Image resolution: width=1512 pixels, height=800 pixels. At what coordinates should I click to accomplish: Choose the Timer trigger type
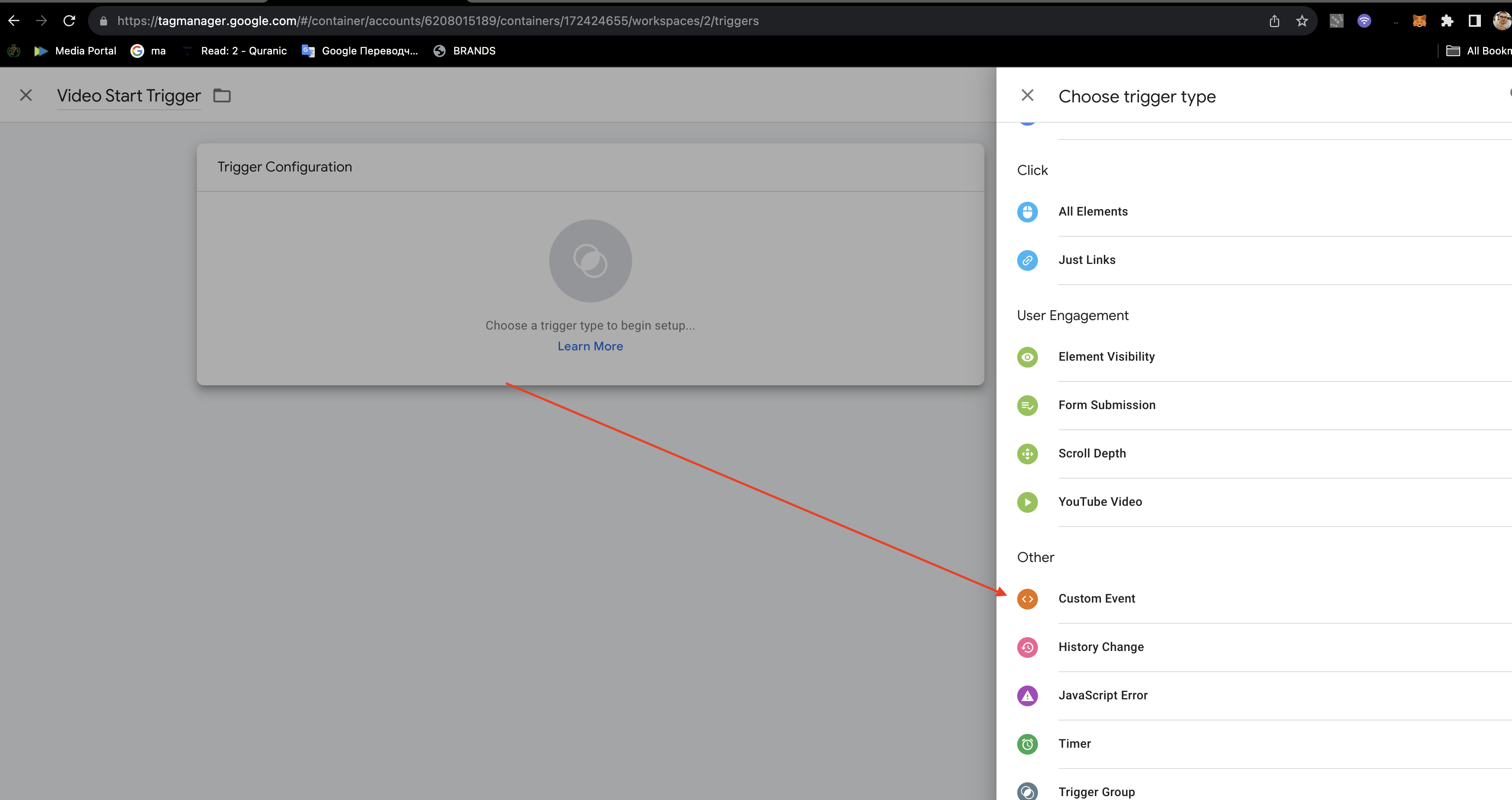pyautogui.click(x=1264, y=744)
